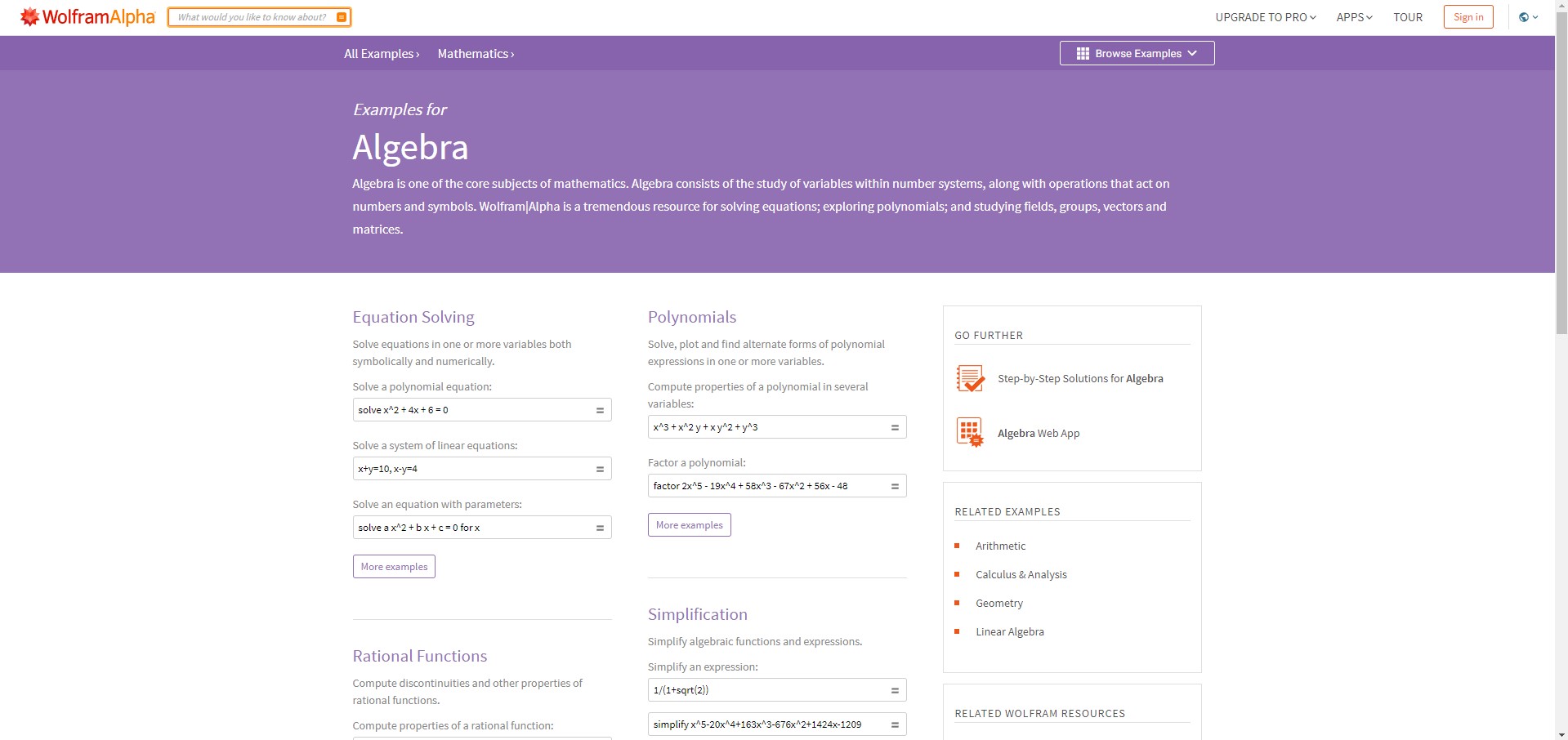Click the 'RELATED WOLFRAM RESOURCES' section title

tap(1040, 714)
